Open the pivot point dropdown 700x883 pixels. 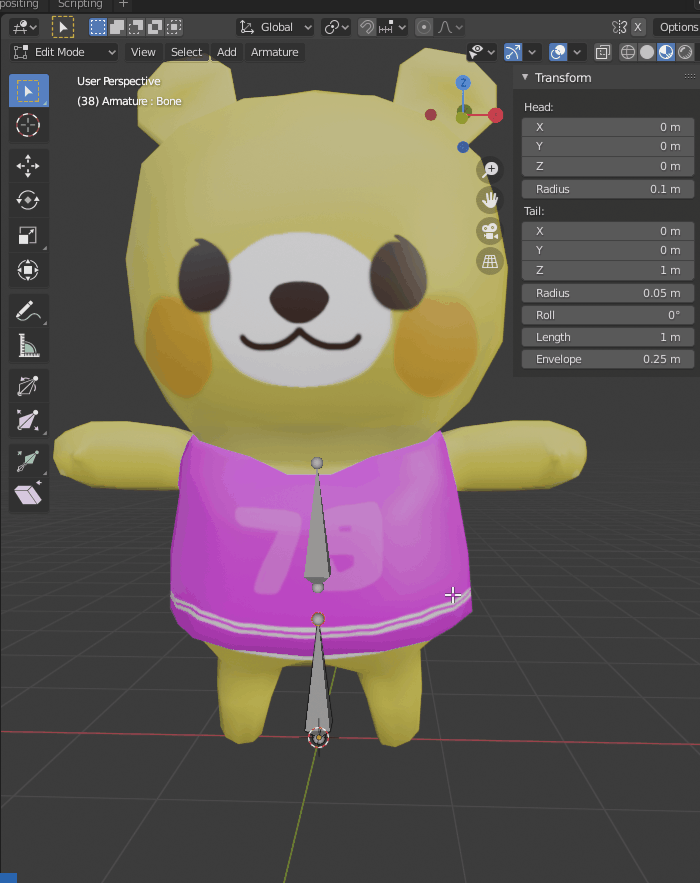point(336,27)
